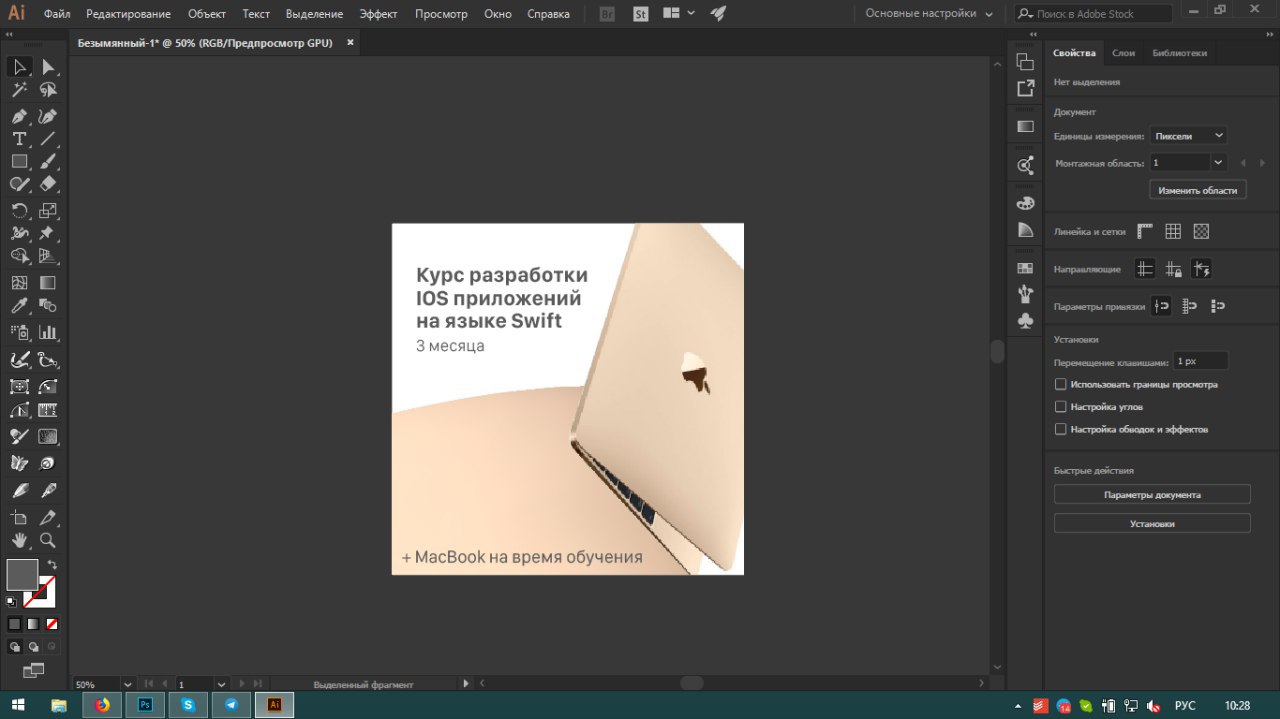
Task: Select the Symbol Sprayer tool
Action: point(19,332)
